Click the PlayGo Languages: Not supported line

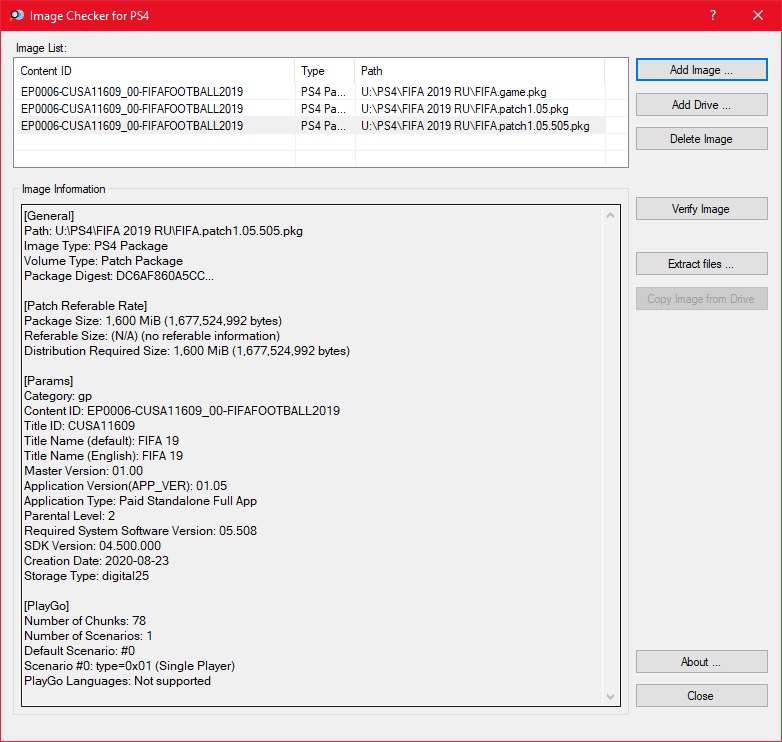tap(117, 681)
